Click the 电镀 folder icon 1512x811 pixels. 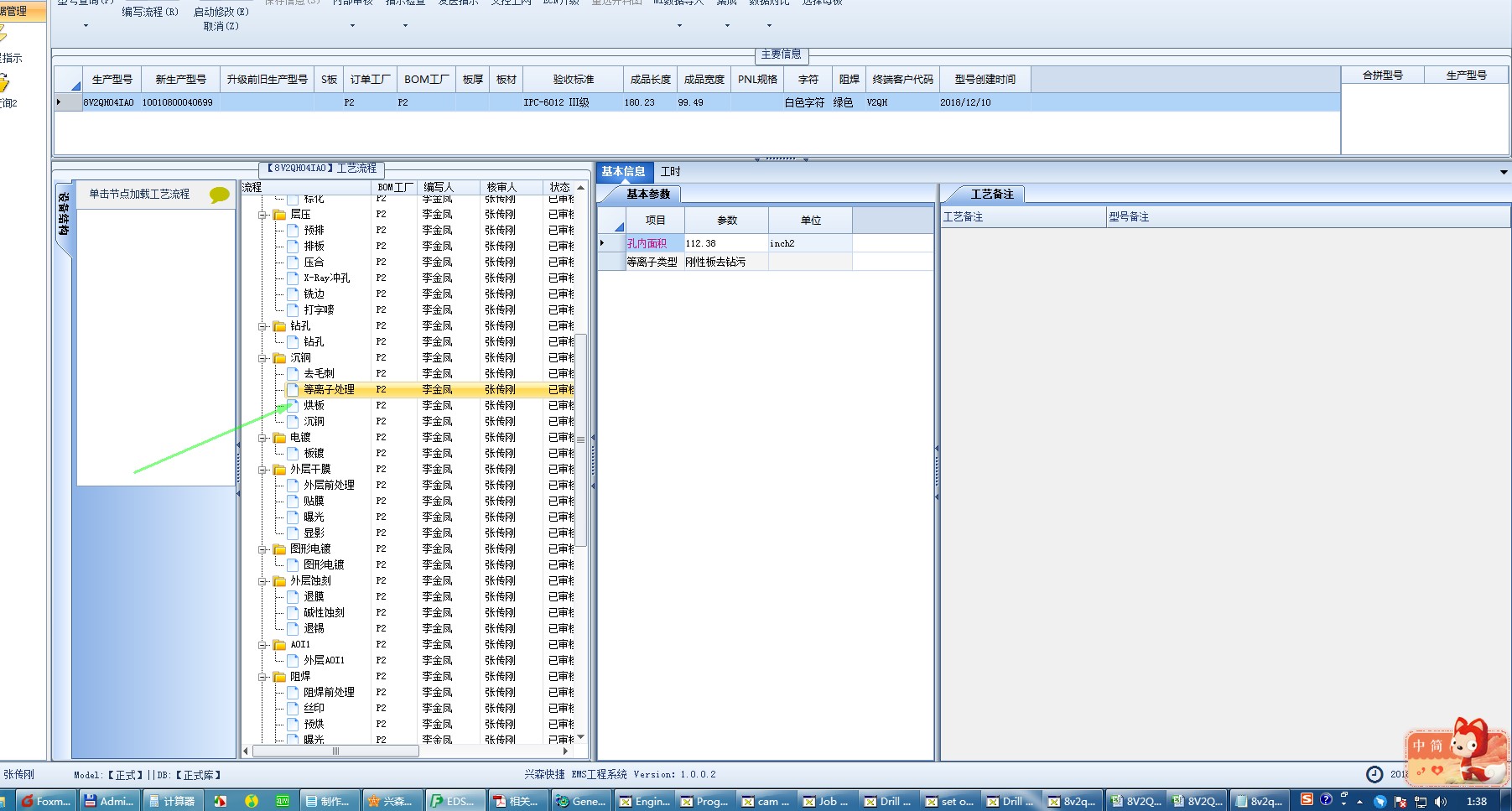(x=279, y=438)
